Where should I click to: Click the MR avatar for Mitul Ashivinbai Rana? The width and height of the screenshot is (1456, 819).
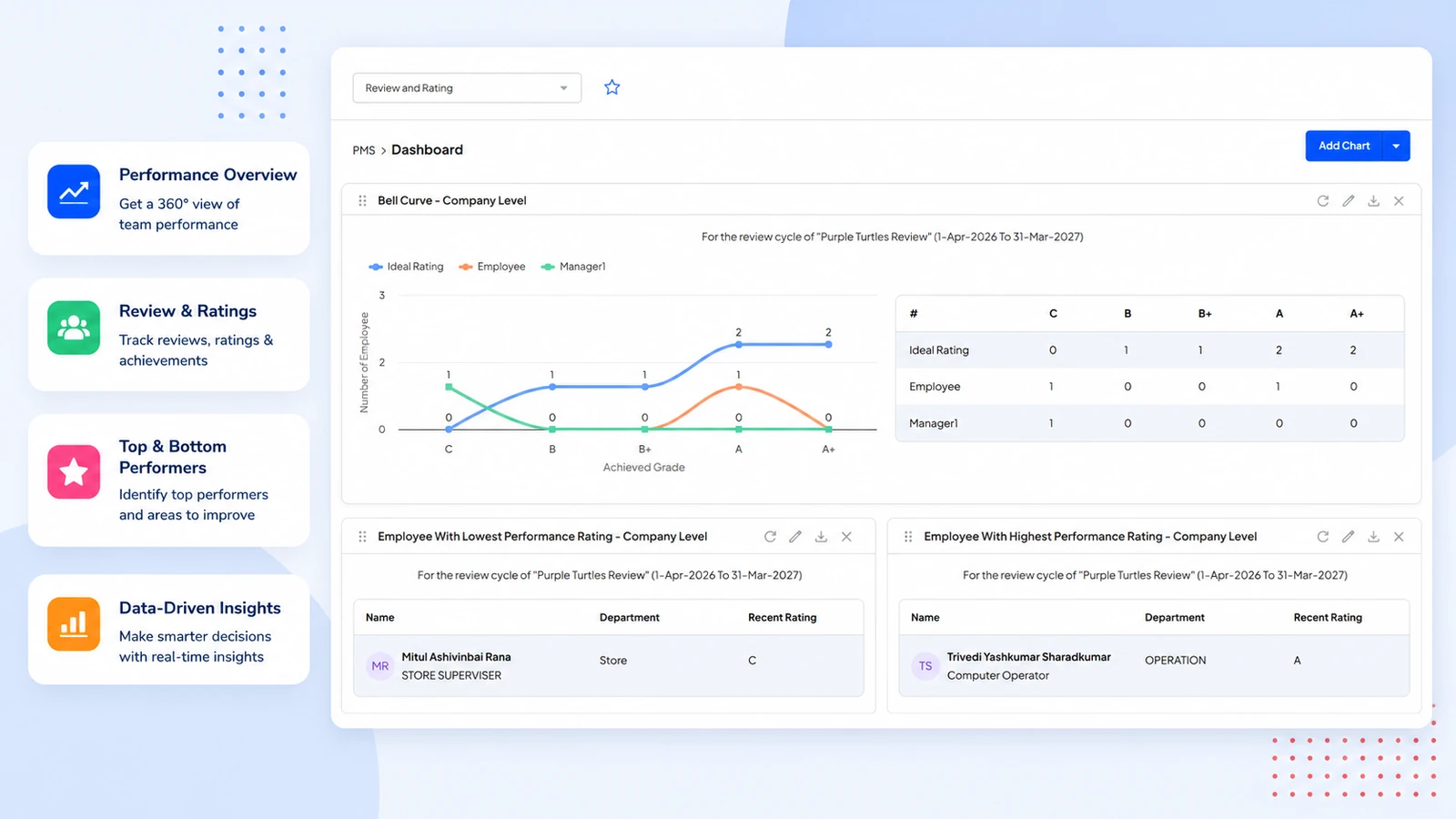380,666
